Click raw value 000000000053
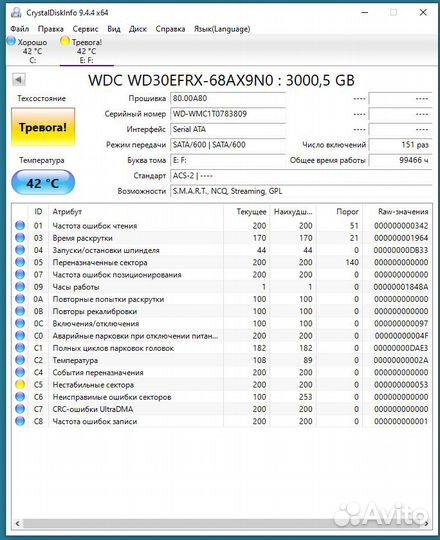The height and width of the screenshot is (540, 440). [x=401, y=385]
